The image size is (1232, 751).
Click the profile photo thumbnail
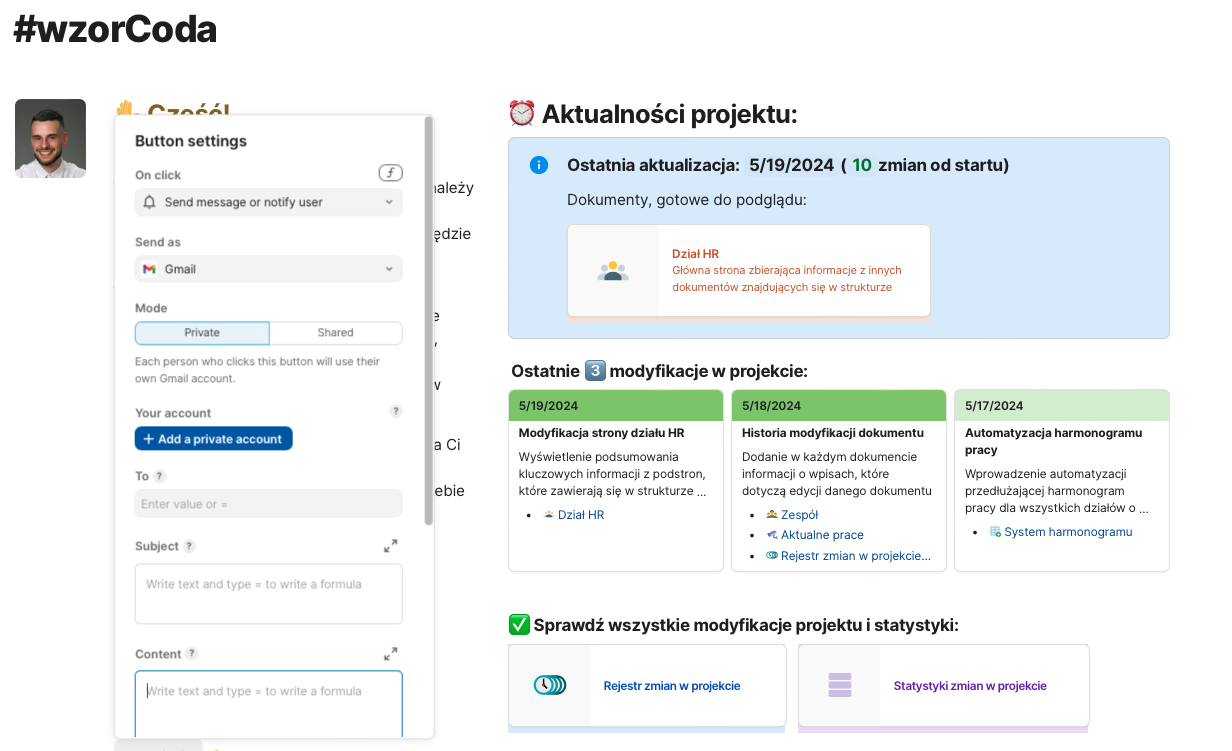[x=50, y=138]
